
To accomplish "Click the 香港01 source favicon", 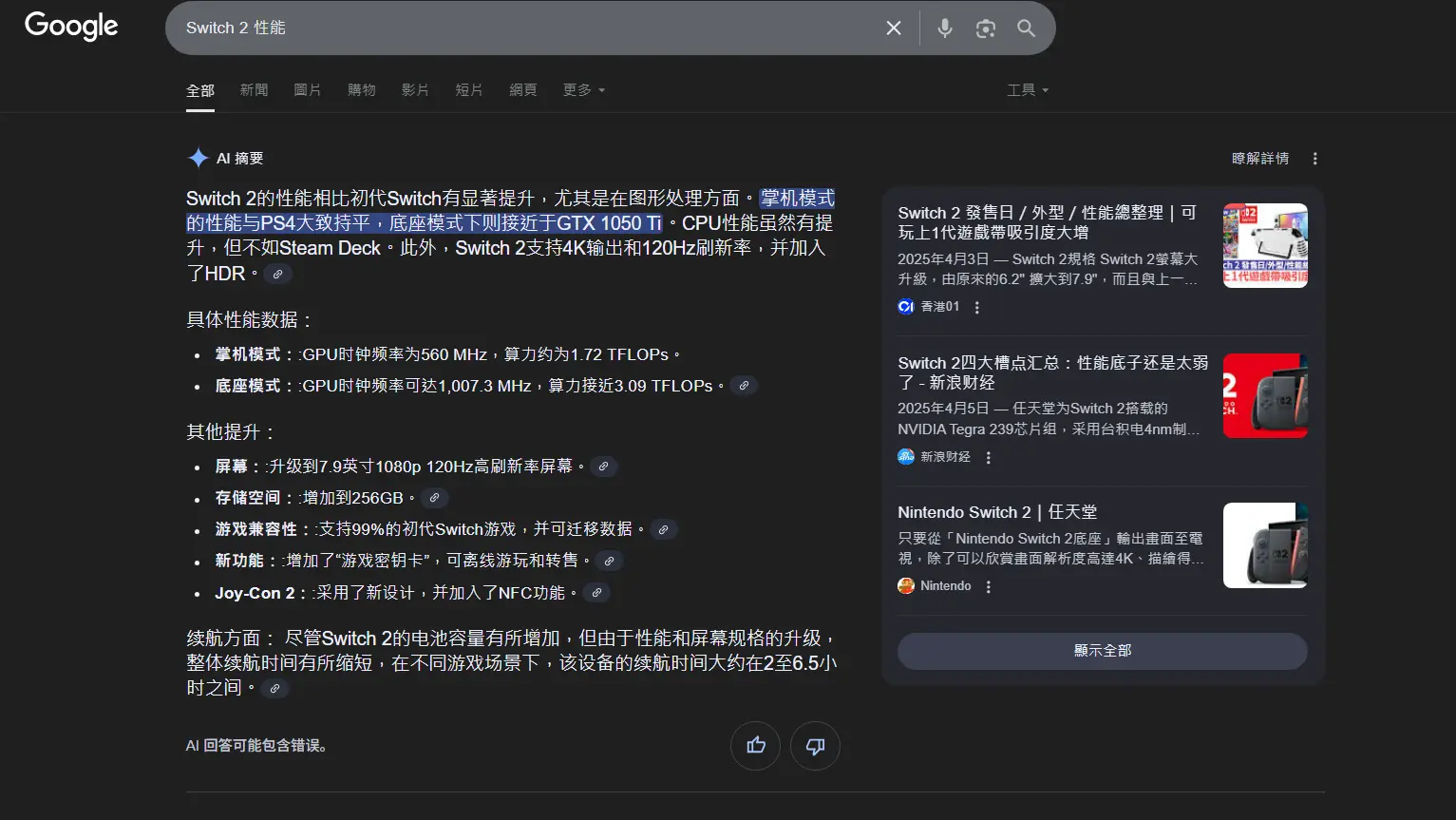I will pyautogui.click(x=904, y=306).
